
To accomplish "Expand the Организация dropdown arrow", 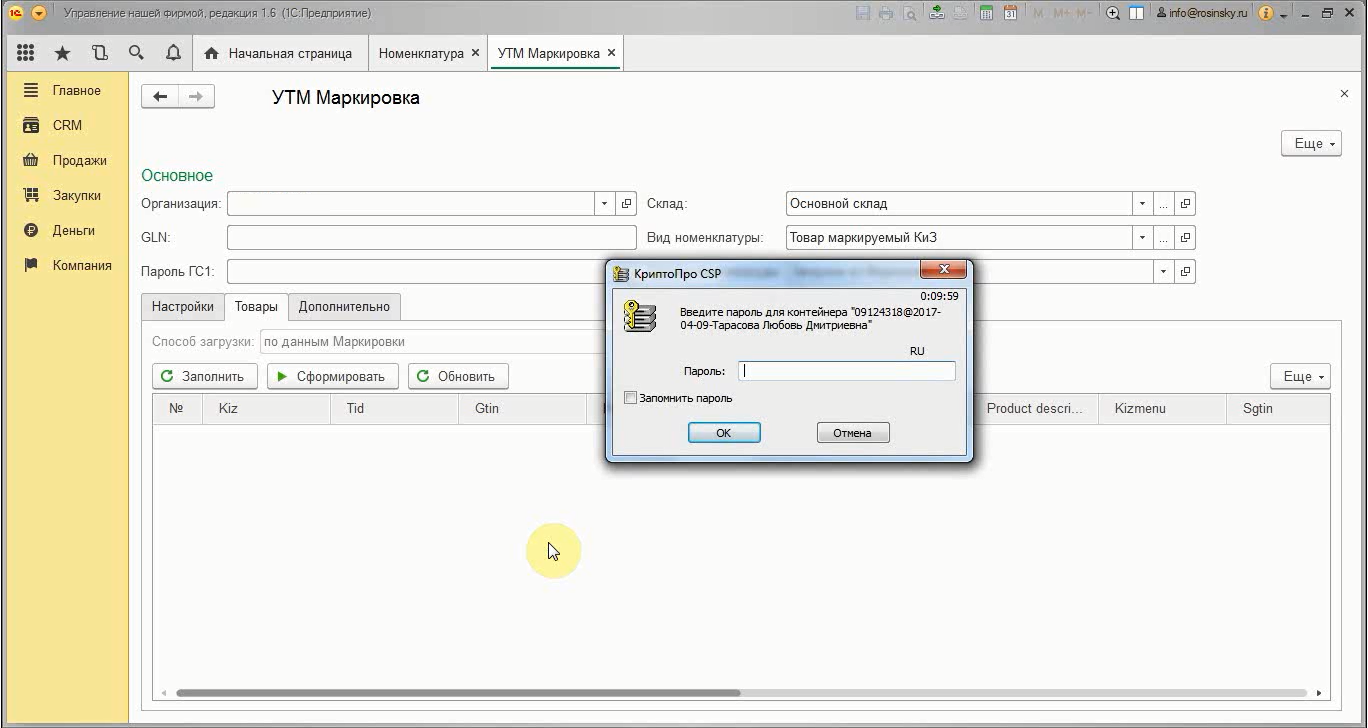I will coord(604,204).
